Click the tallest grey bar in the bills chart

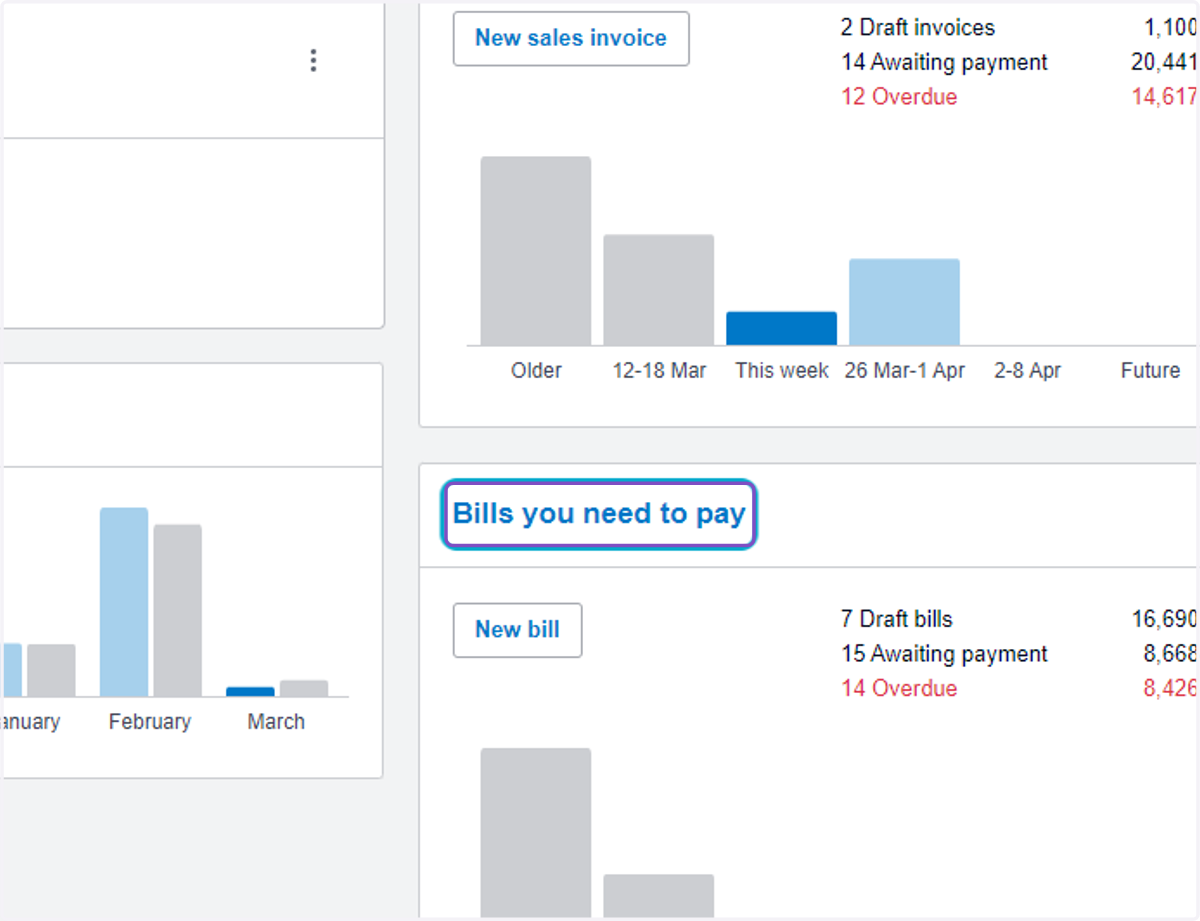[x=536, y=831]
